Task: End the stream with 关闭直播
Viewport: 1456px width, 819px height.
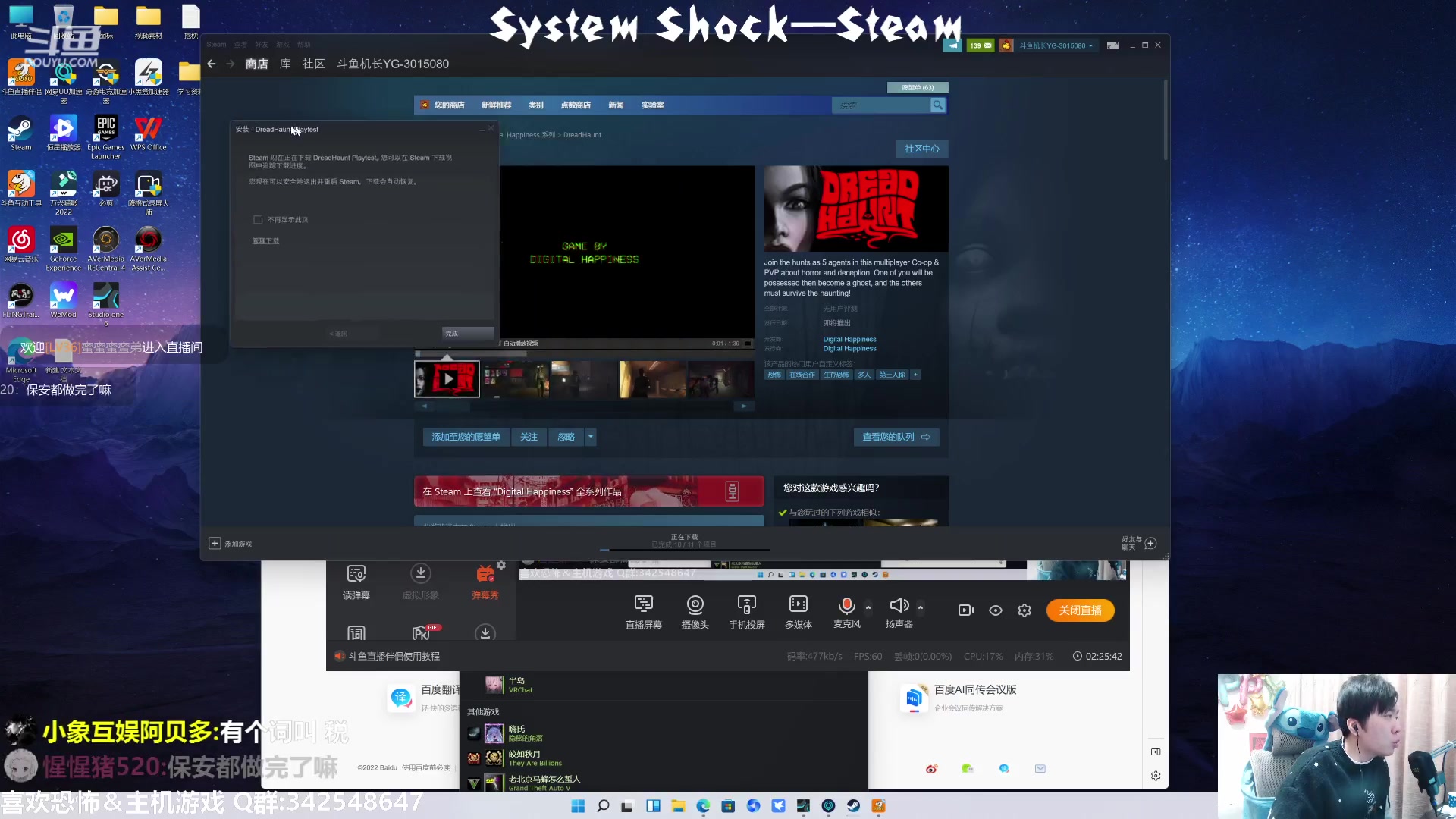Action: pos(1081,610)
